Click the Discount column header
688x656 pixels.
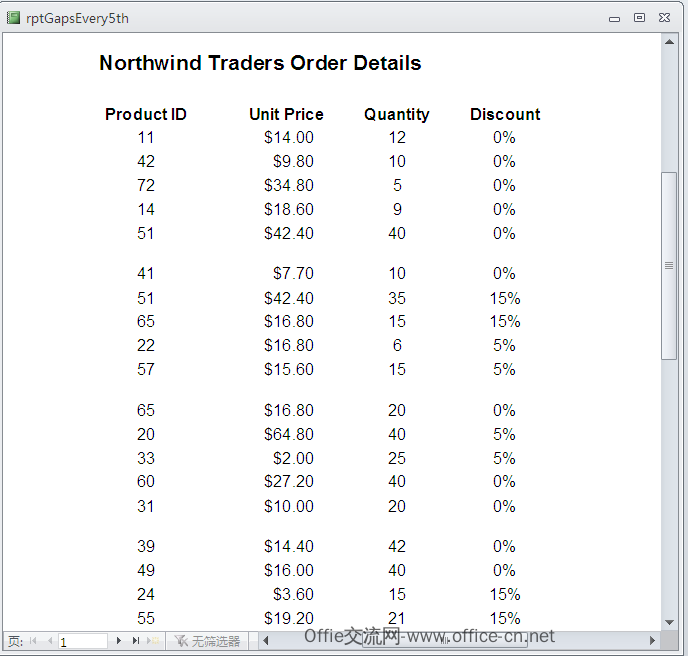point(505,115)
